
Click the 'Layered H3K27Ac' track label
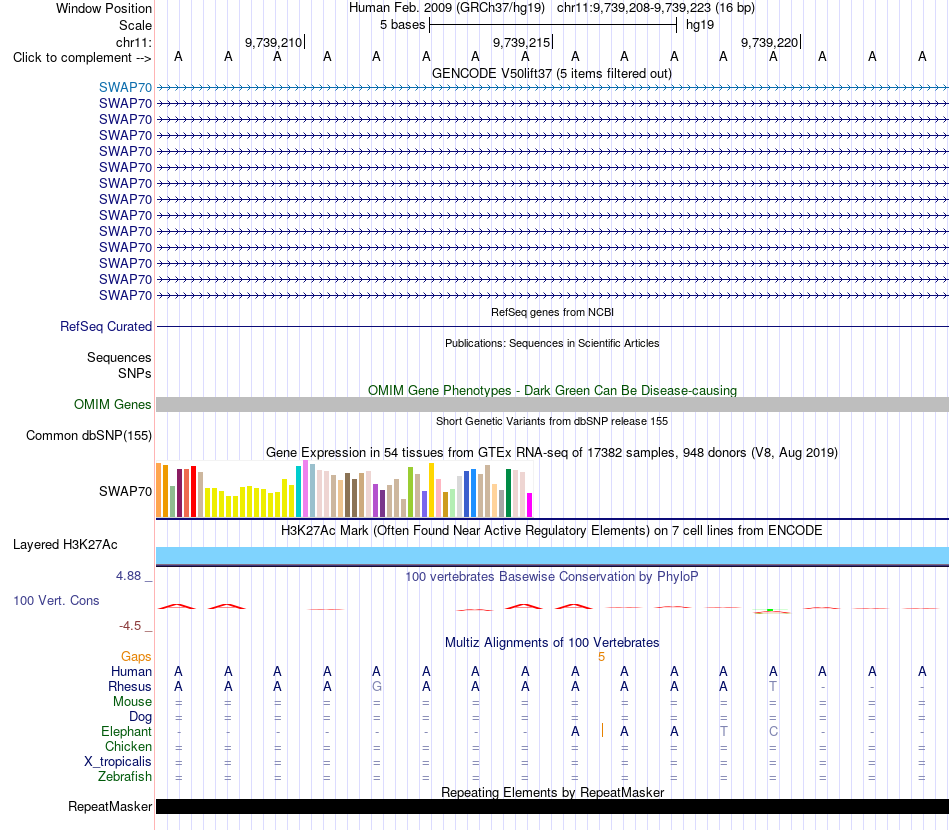[65, 545]
